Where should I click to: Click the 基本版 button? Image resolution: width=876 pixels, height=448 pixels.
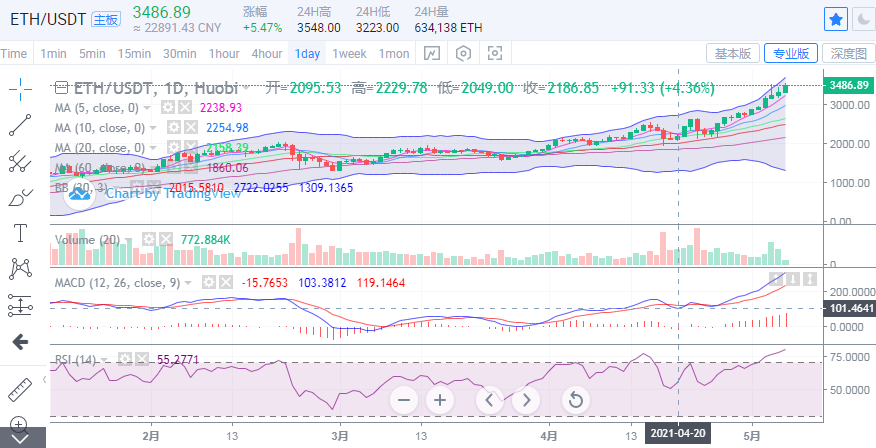[x=733, y=53]
